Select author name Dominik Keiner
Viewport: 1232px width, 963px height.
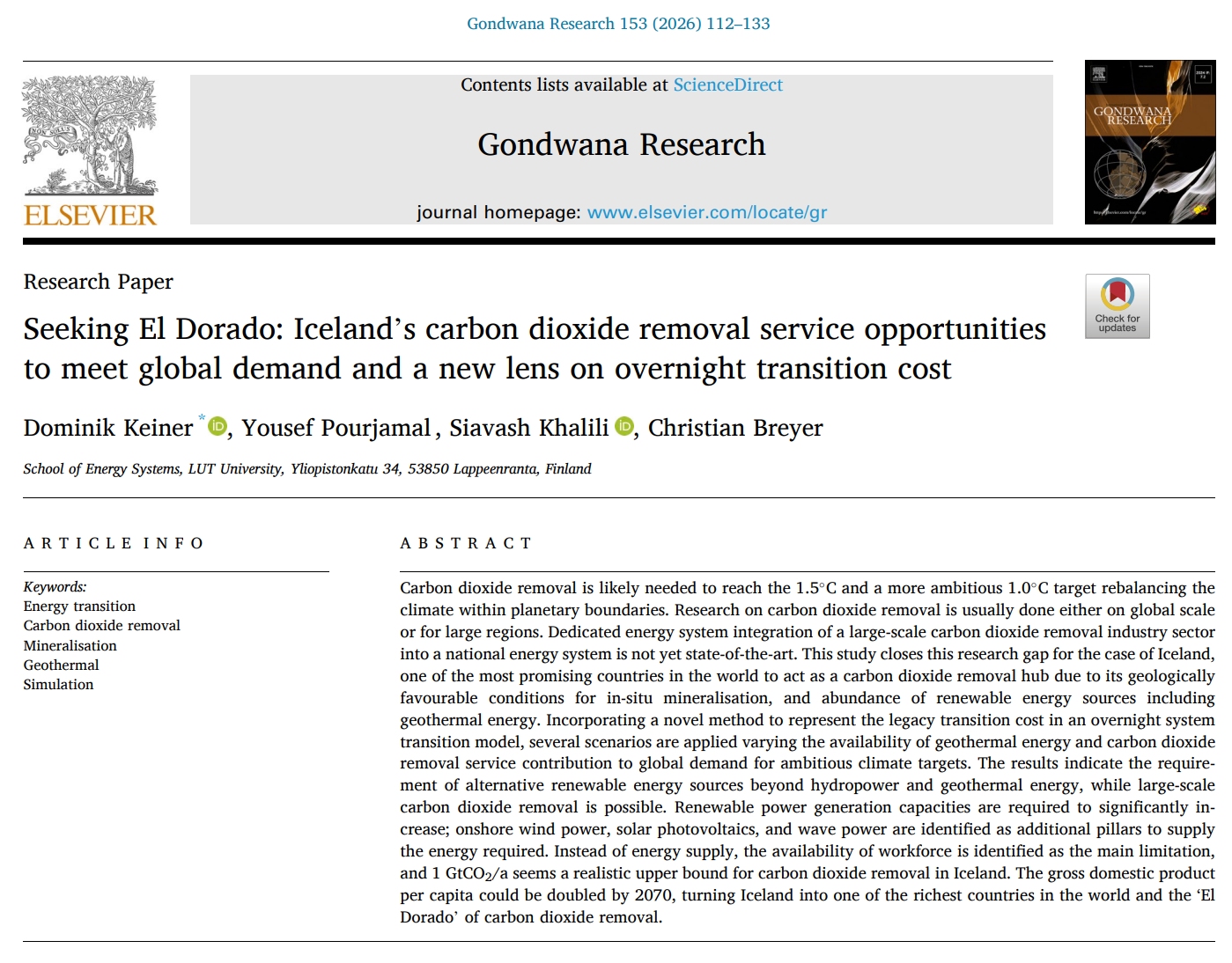108,428
